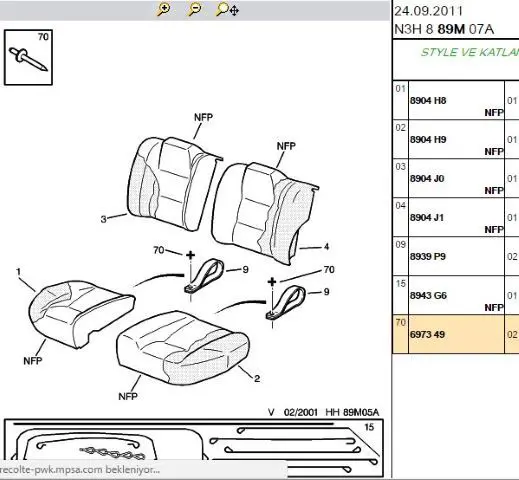The image size is (519, 480).
Task: Click reference number 03 in parts table
Action: [x=400, y=167]
